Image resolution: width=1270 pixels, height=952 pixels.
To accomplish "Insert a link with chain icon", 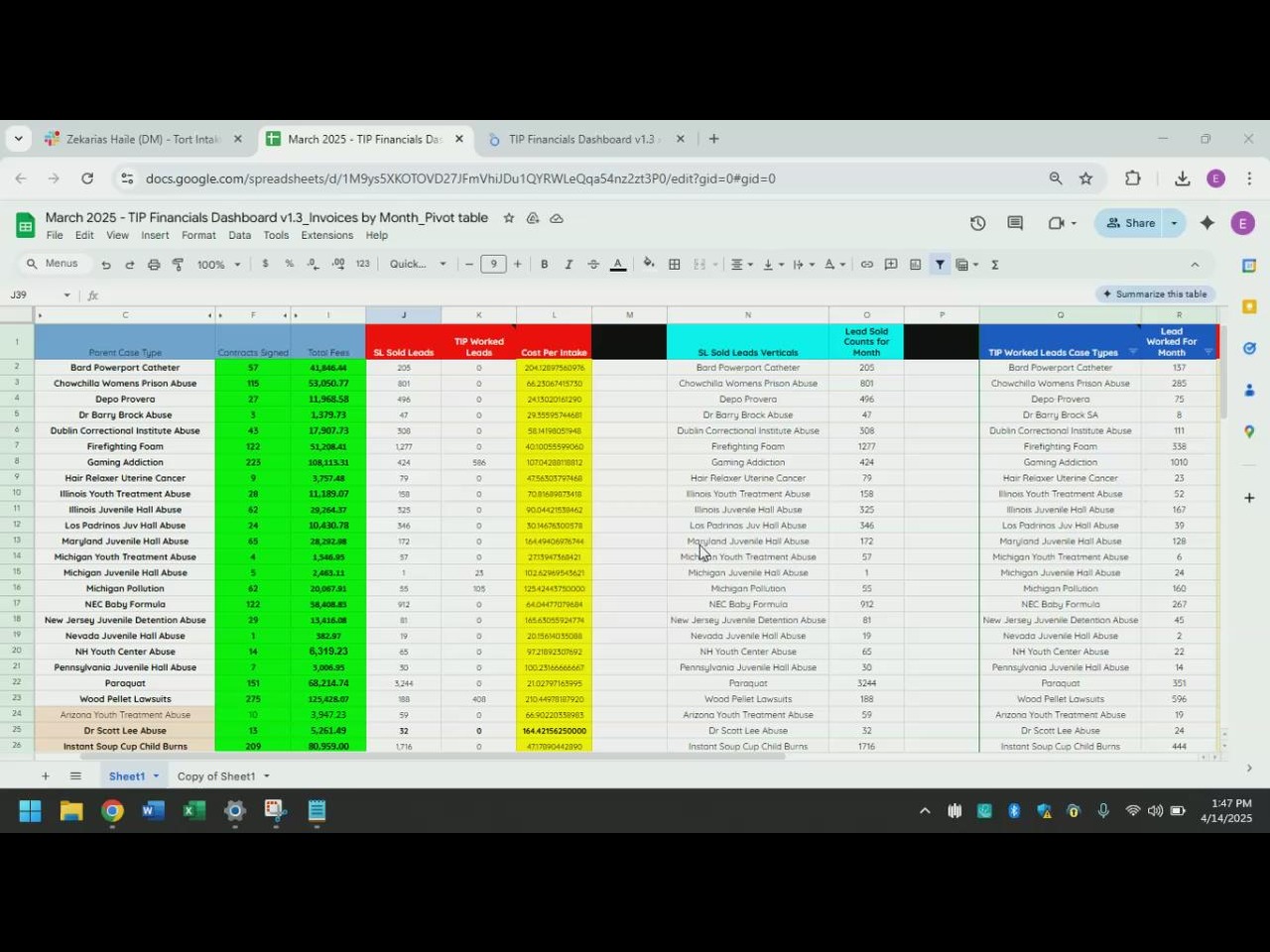I will pyautogui.click(x=867, y=264).
